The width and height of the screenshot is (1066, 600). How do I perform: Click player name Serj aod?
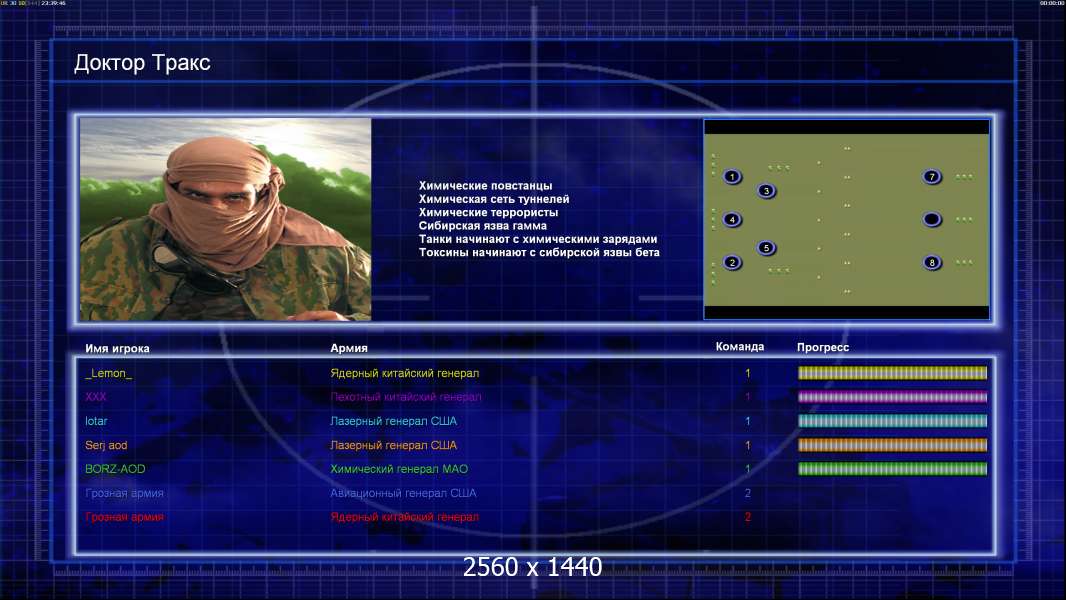[x=106, y=445]
